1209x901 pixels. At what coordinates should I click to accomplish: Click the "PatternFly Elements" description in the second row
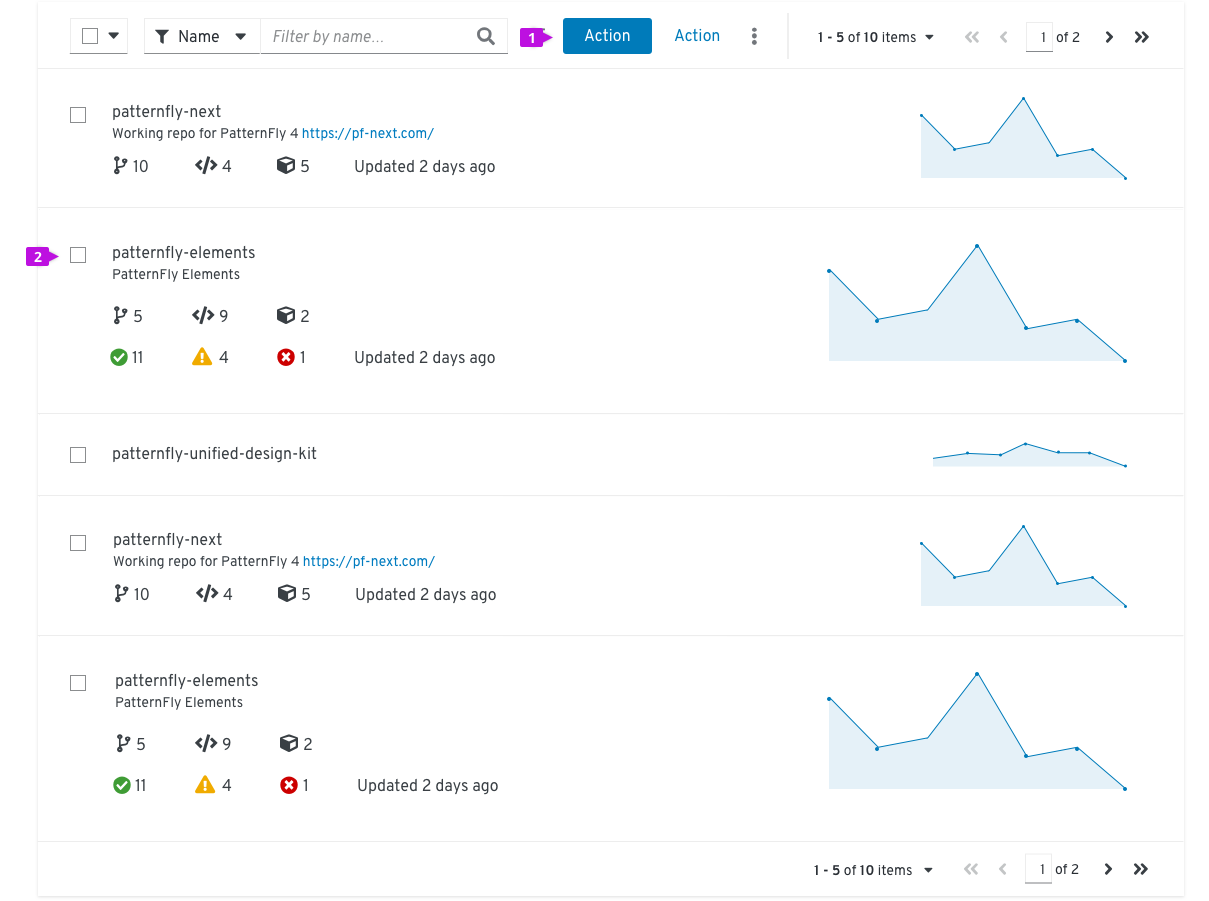coord(176,274)
